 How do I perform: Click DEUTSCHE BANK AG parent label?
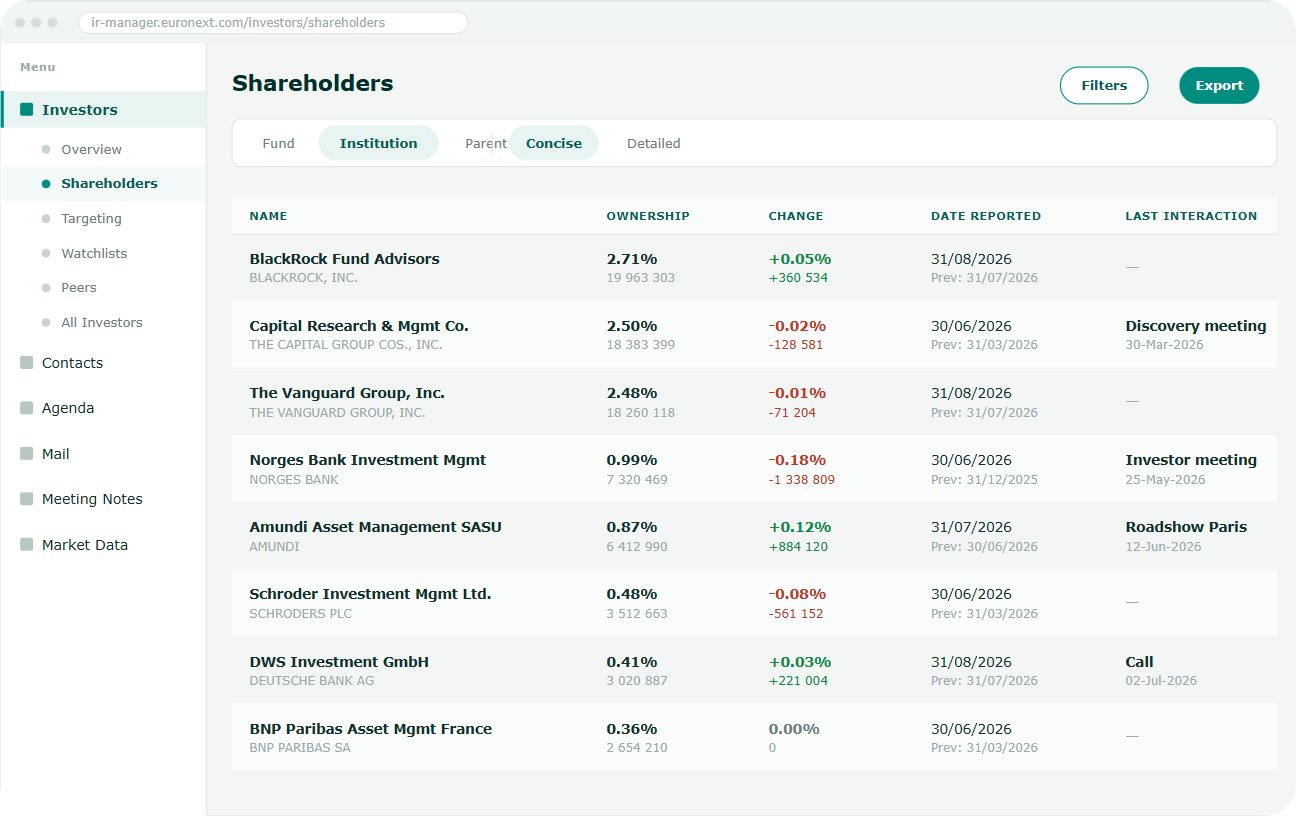312,681
